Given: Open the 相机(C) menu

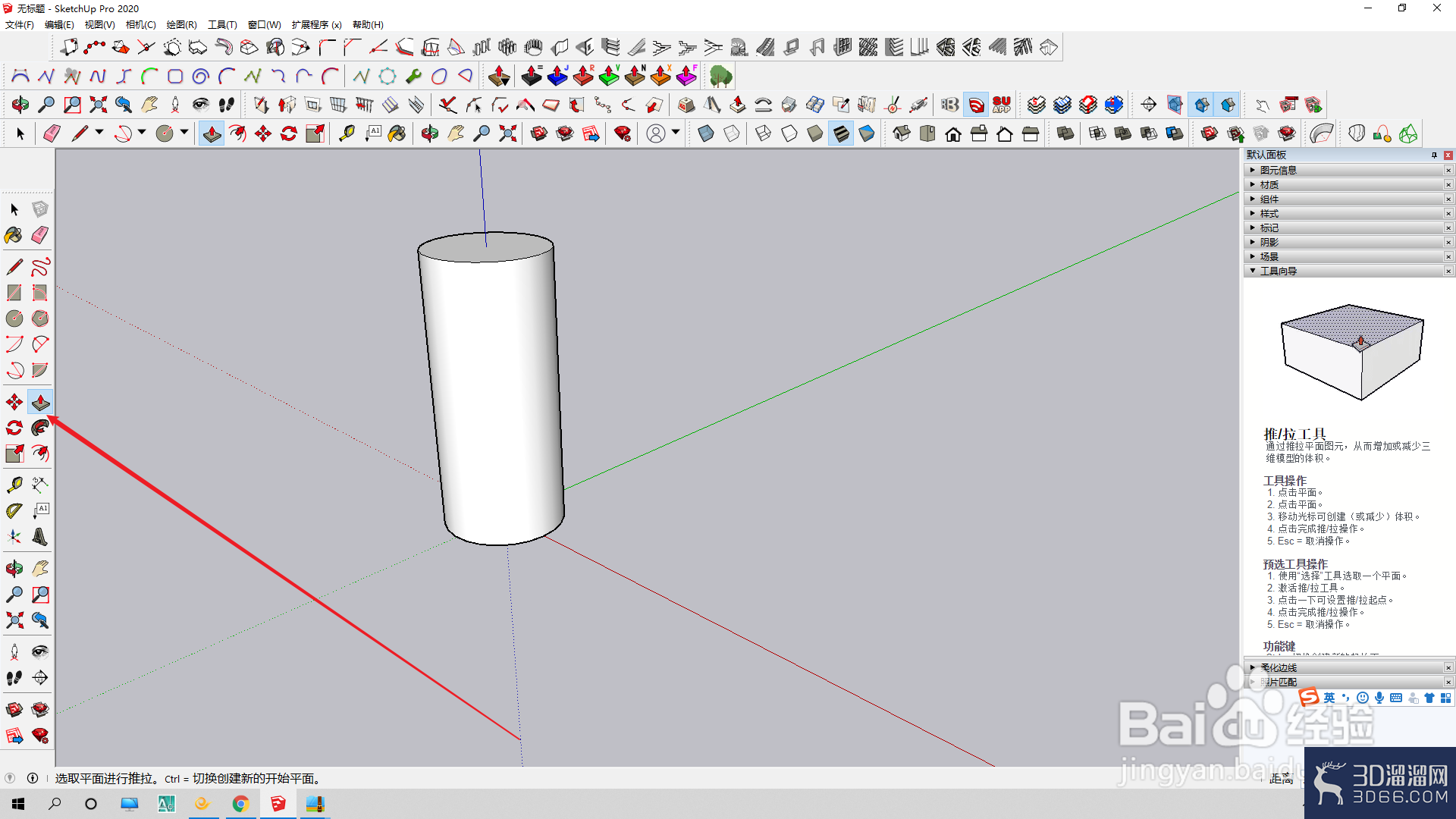Looking at the screenshot, I should pyautogui.click(x=141, y=25).
